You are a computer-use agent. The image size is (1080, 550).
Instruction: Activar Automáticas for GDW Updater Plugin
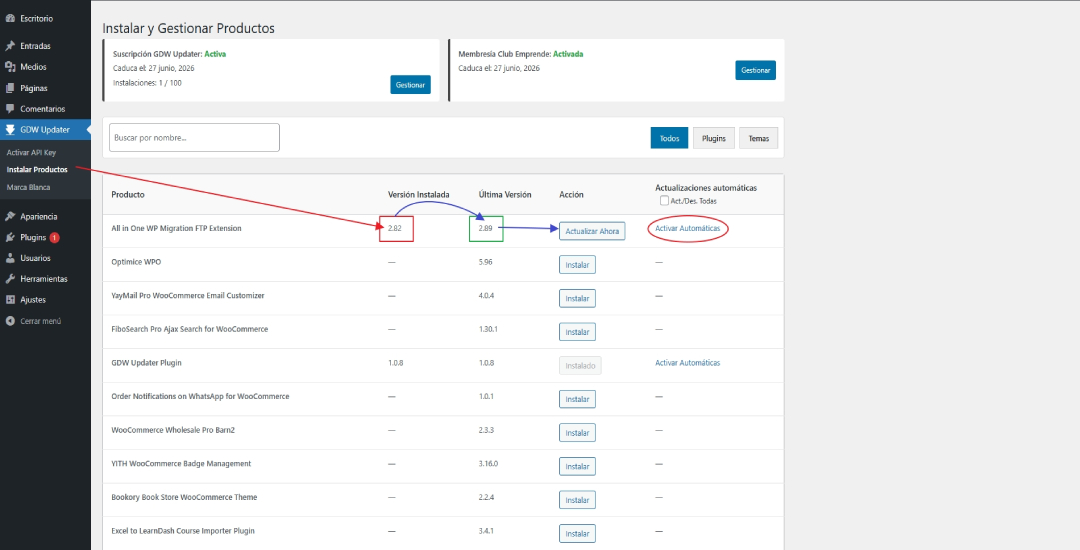687,363
